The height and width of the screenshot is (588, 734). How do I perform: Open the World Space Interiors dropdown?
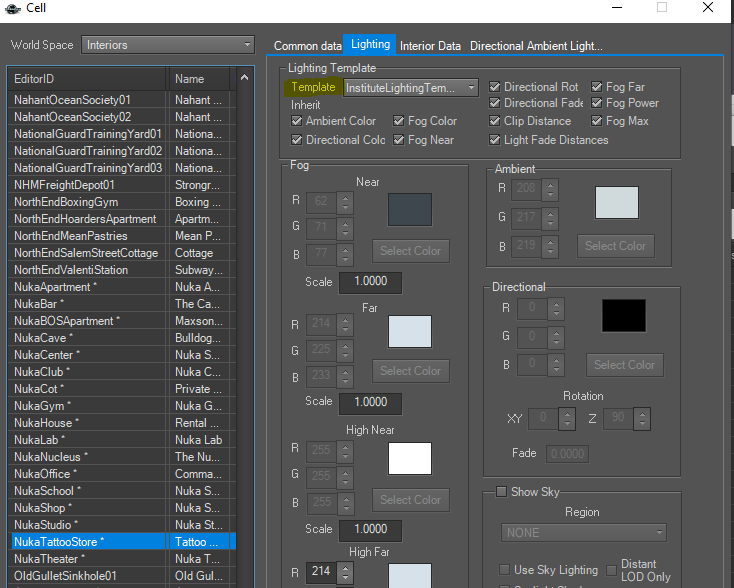168,45
